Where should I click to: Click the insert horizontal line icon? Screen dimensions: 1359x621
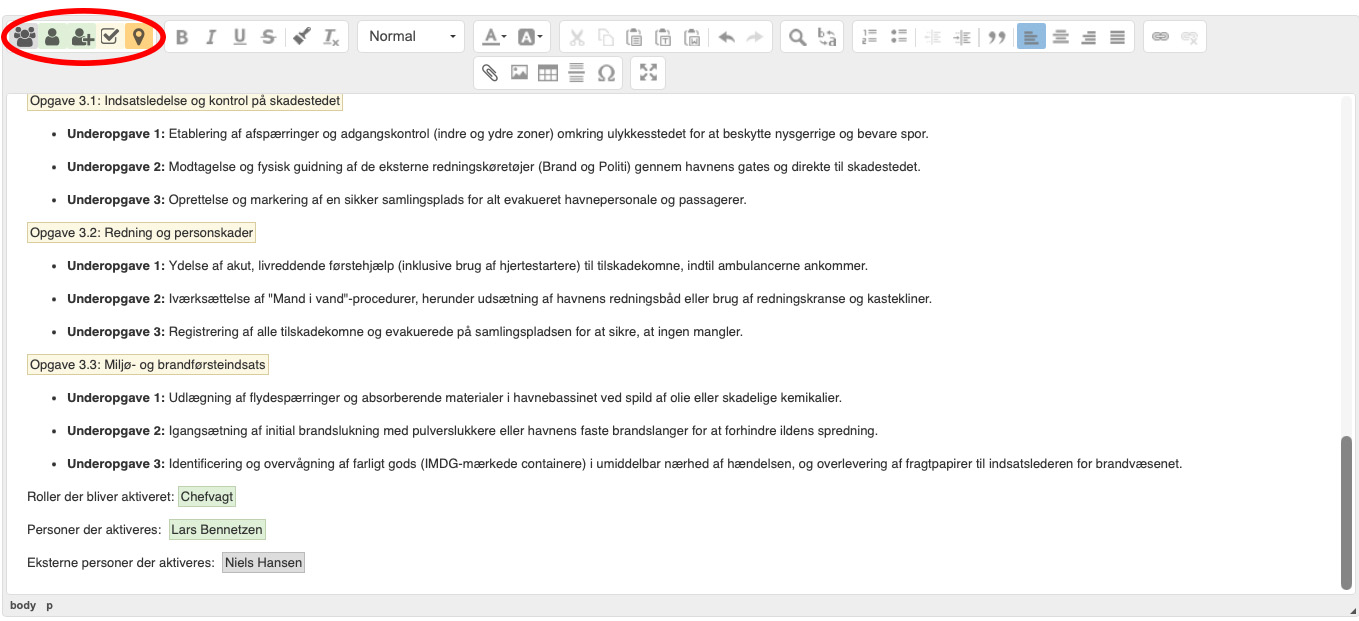pyautogui.click(x=577, y=73)
